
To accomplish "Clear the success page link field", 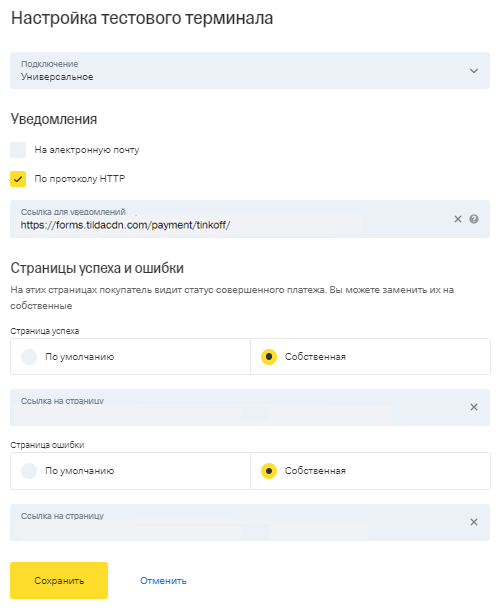I will 474,407.
